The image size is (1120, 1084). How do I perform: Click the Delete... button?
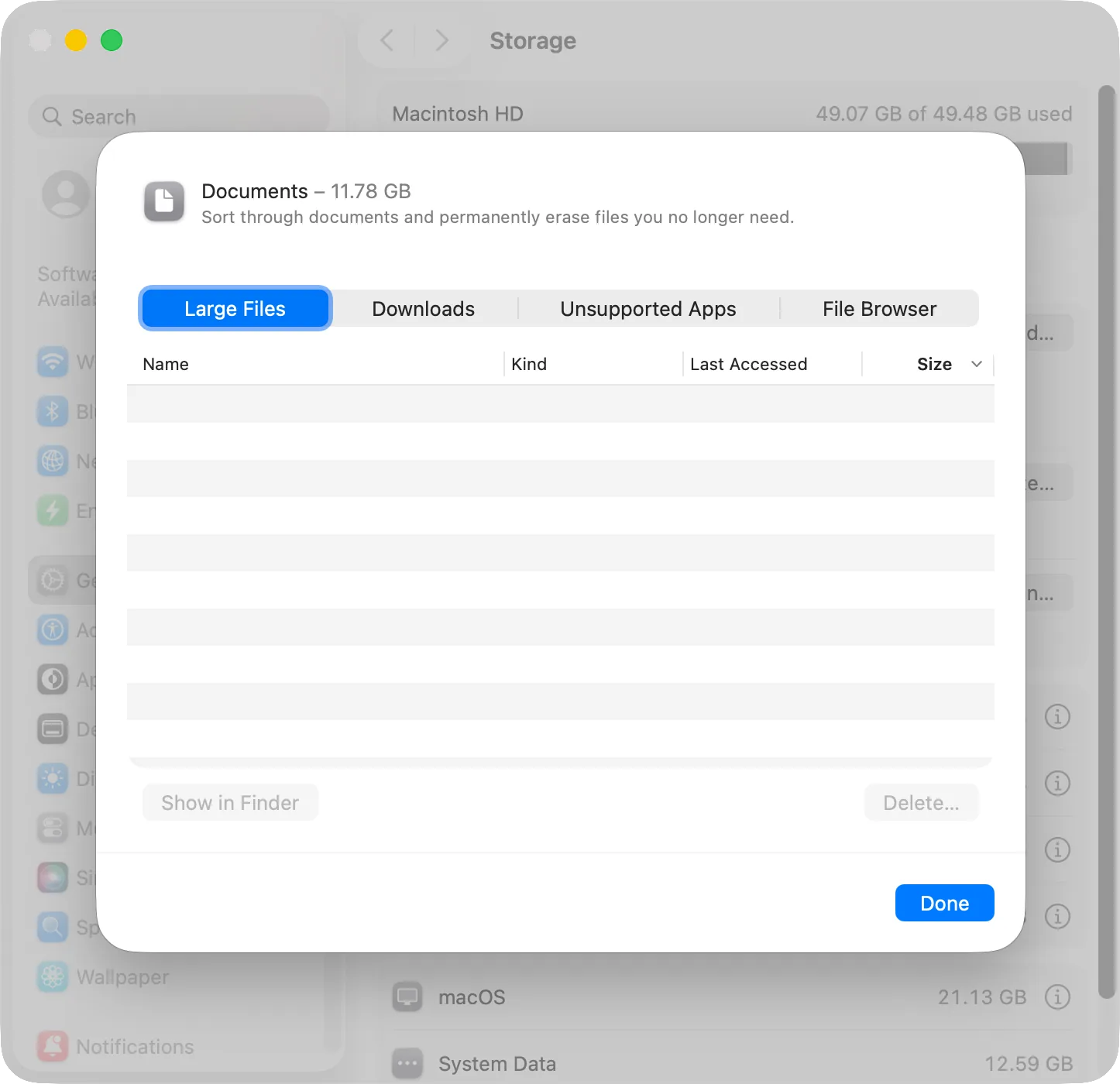click(x=921, y=803)
